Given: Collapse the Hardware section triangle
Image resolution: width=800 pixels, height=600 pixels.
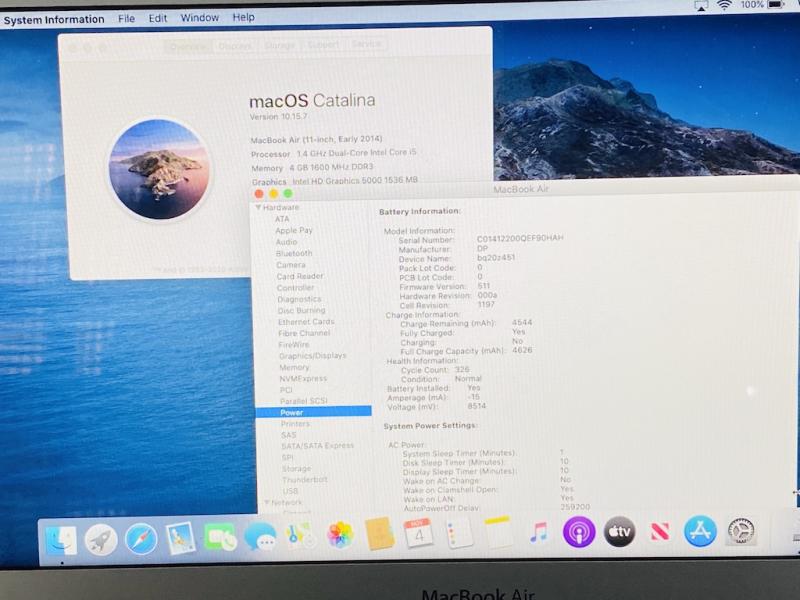Looking at the screenshot, I should [x=258, y=208].
